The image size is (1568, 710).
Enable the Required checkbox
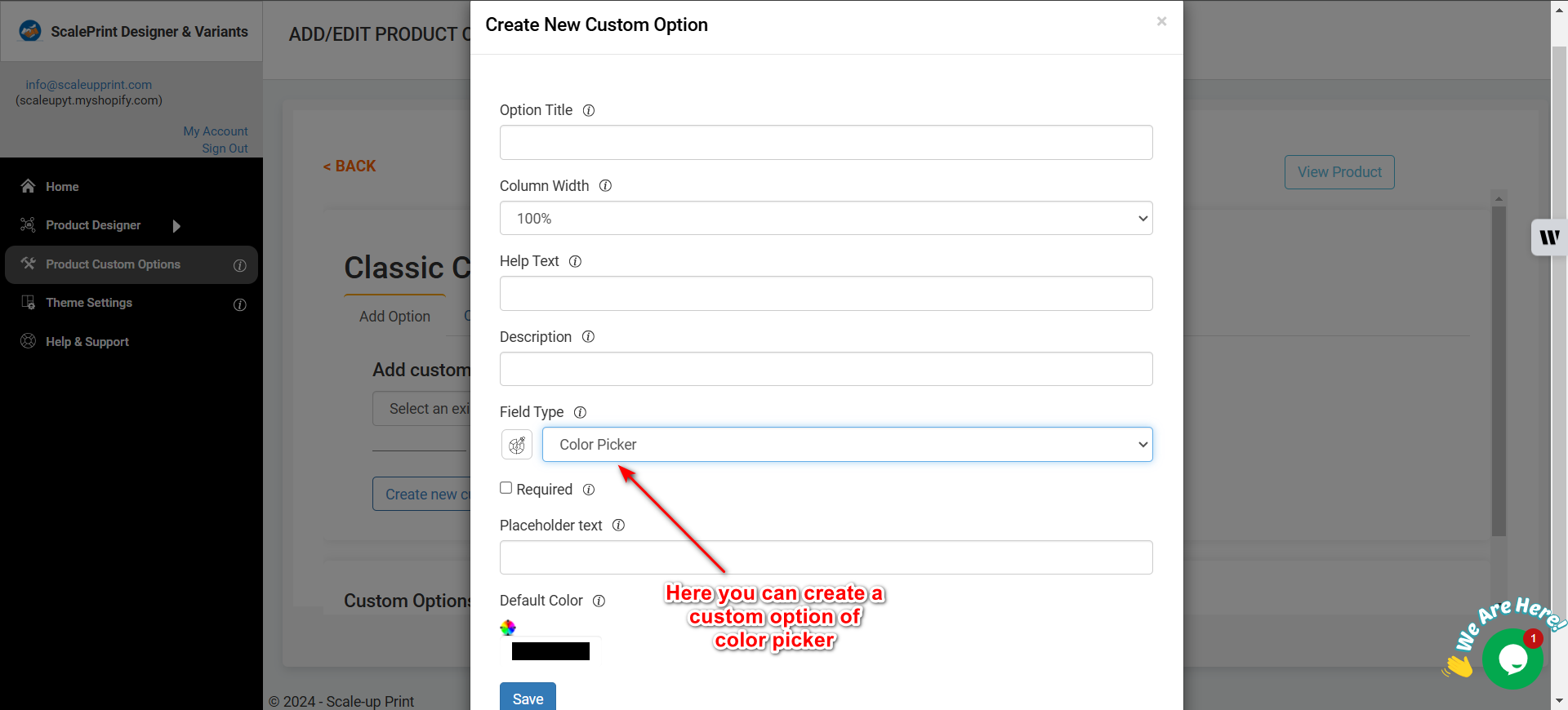click(506, 488)
